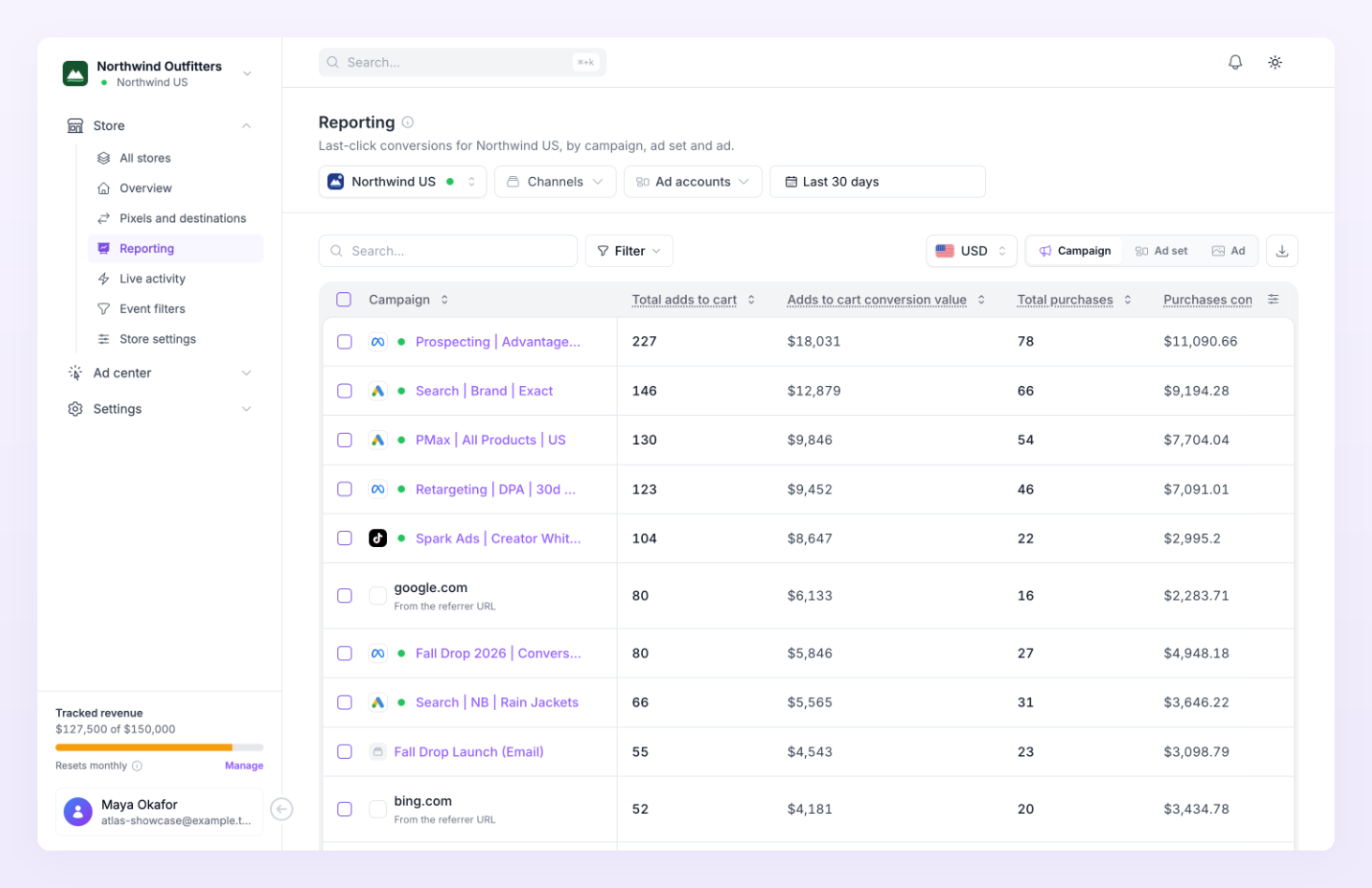Click Maya Okafor's avatar
Image resolution: width=1372 pixels, height=888 pixels.
[78, 811]
